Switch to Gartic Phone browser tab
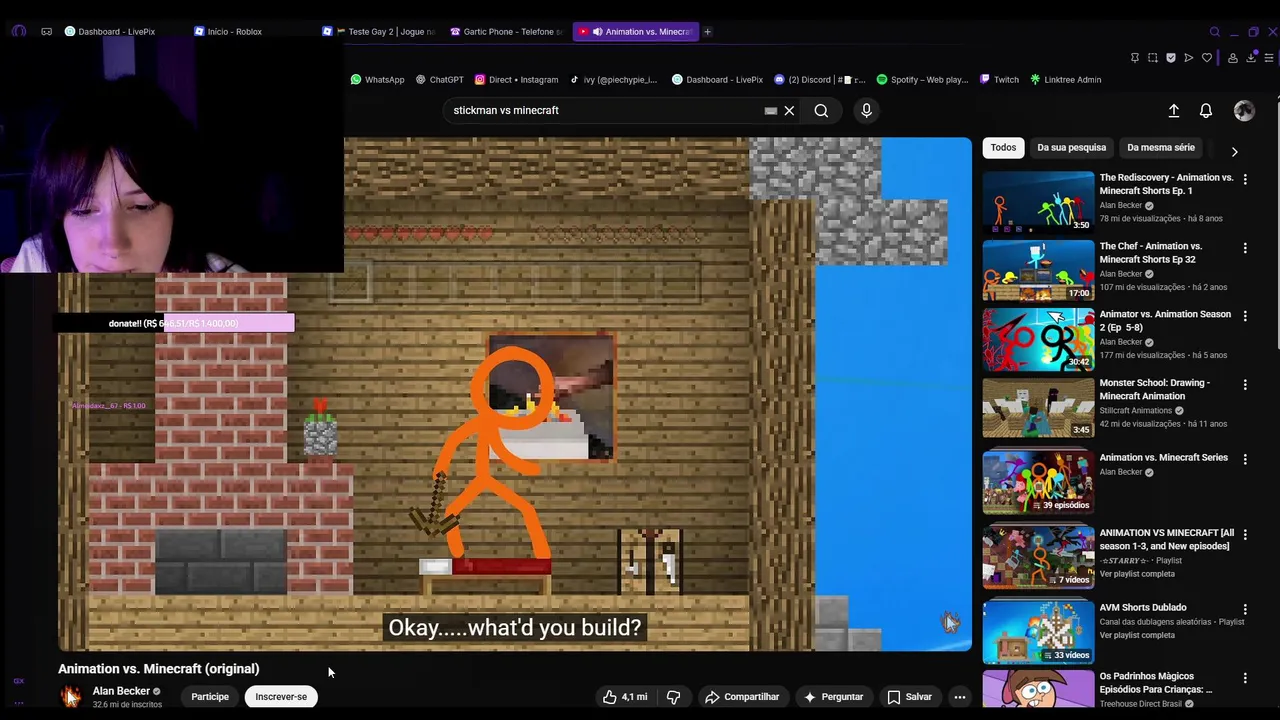The width and height of the screenshot is (1280, 720). (x=508, y=32)
